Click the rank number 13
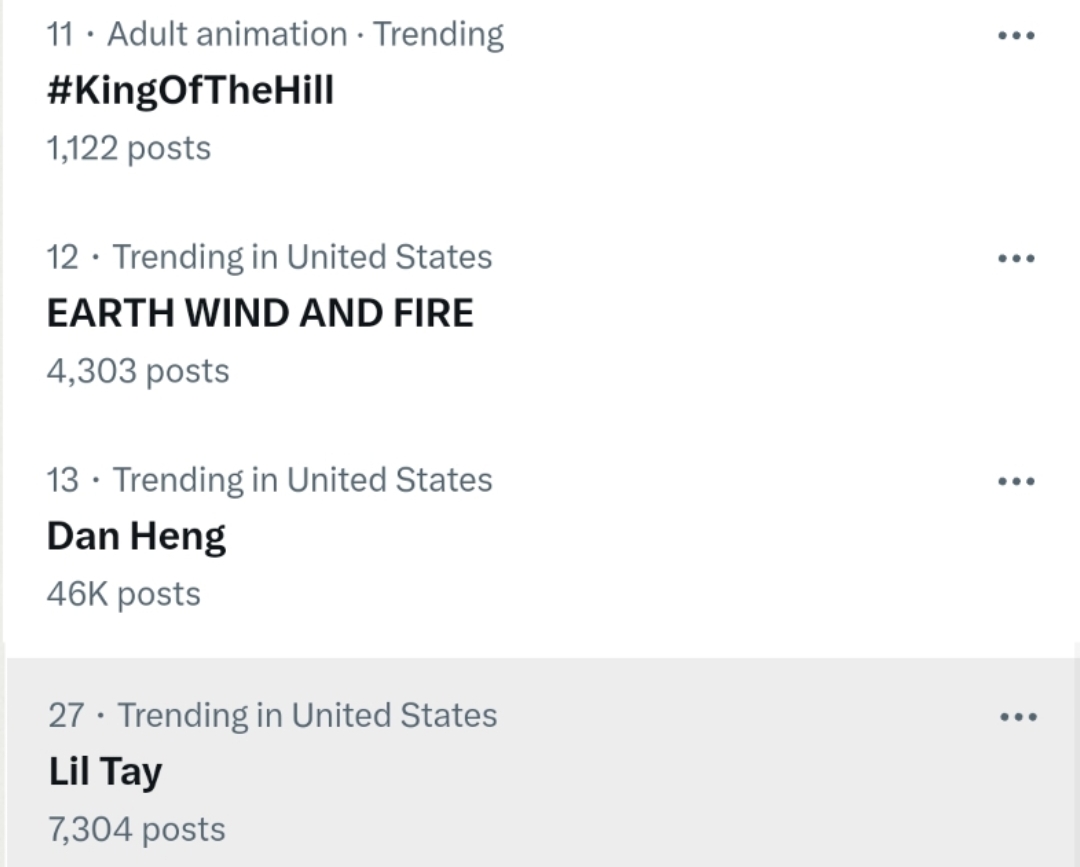The image size is (1080, 867). [62, 480]
